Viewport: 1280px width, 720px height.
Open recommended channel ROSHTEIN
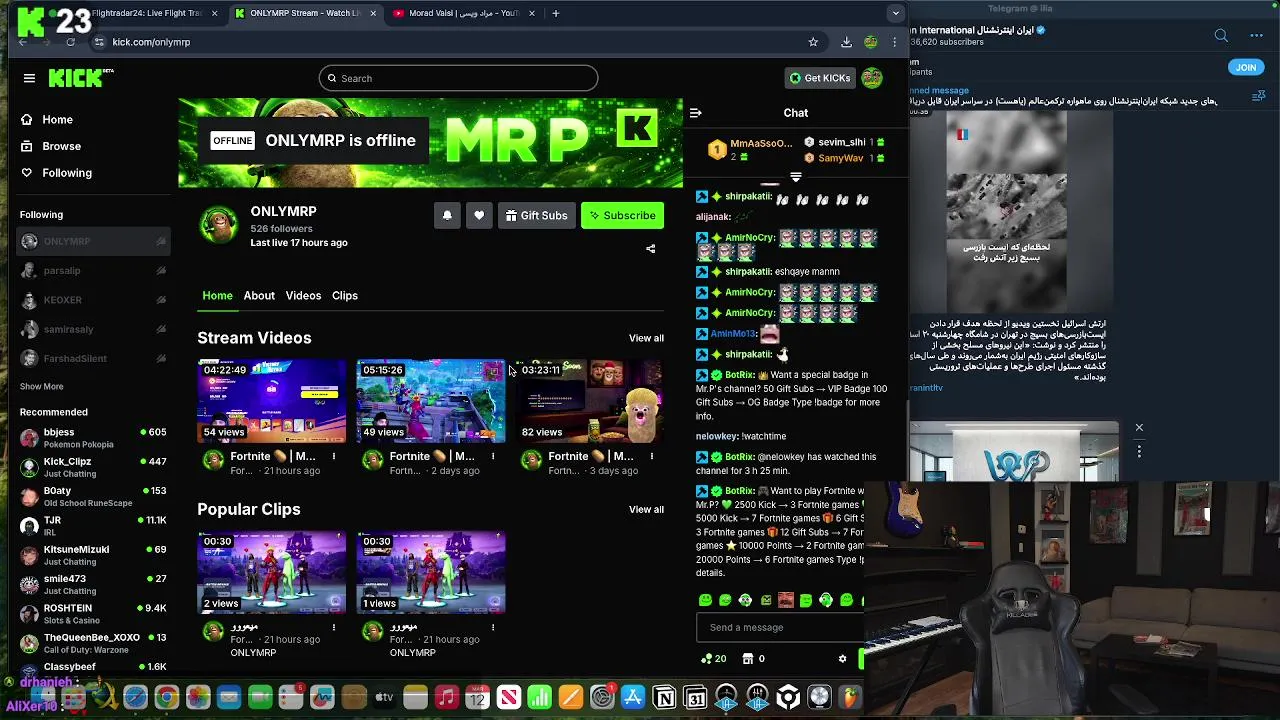coord(93,614)
